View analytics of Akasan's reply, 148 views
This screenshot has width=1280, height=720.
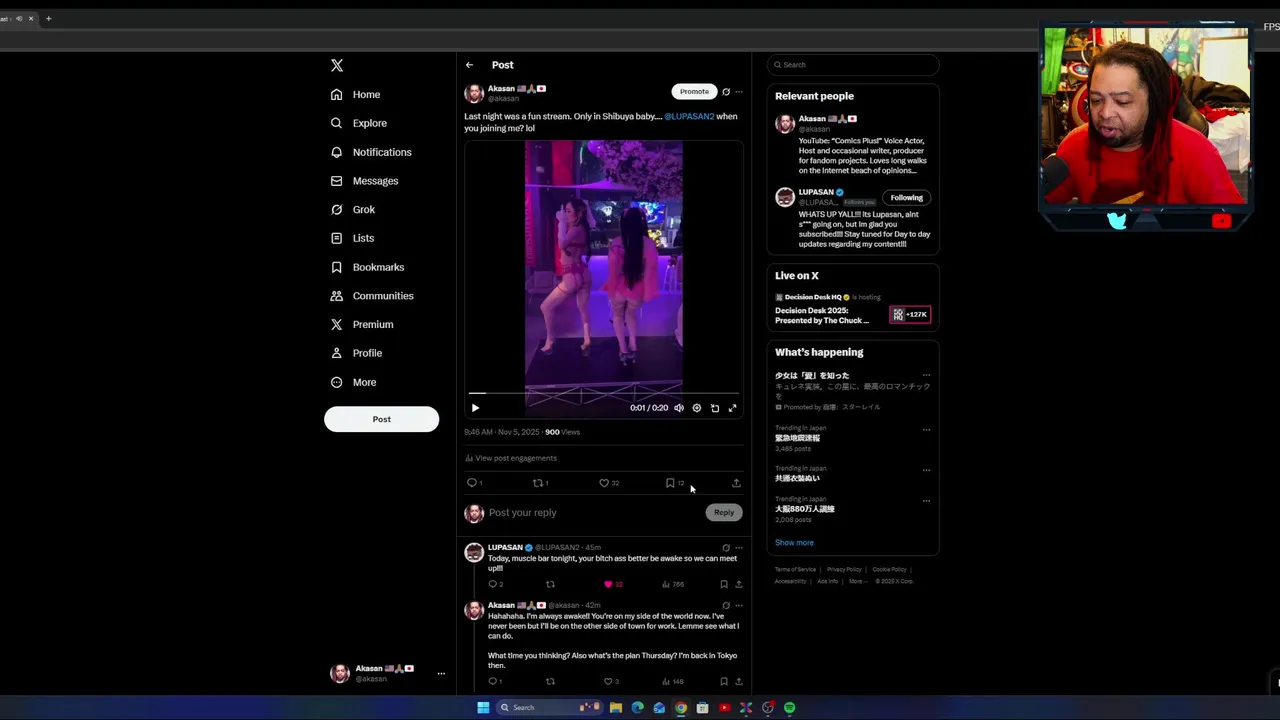click(x=673, y=682)
